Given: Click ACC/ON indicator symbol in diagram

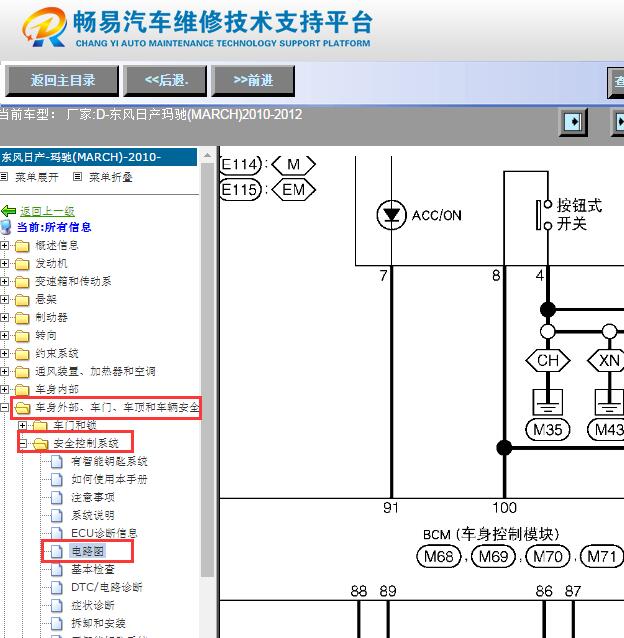Looking at the screenshot, I should 391,215.
